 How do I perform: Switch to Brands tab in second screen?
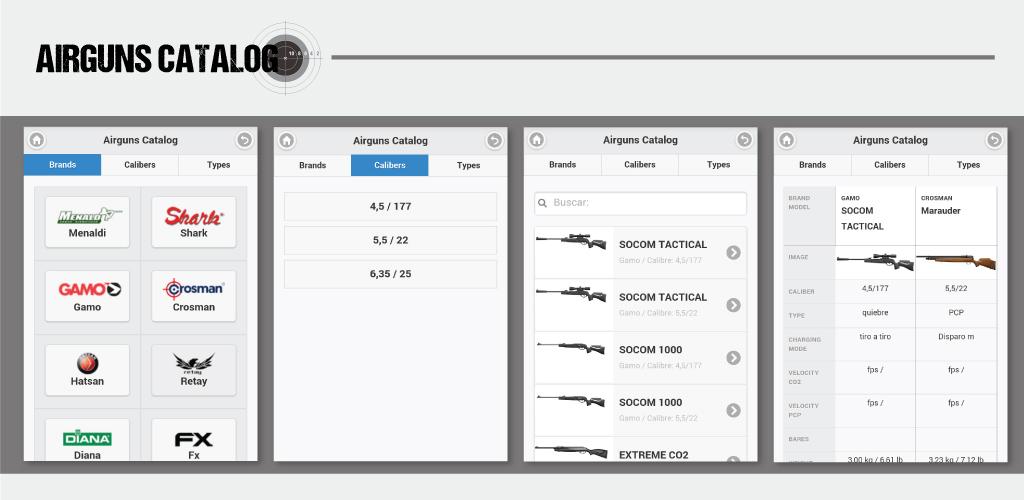pos(312,165)
